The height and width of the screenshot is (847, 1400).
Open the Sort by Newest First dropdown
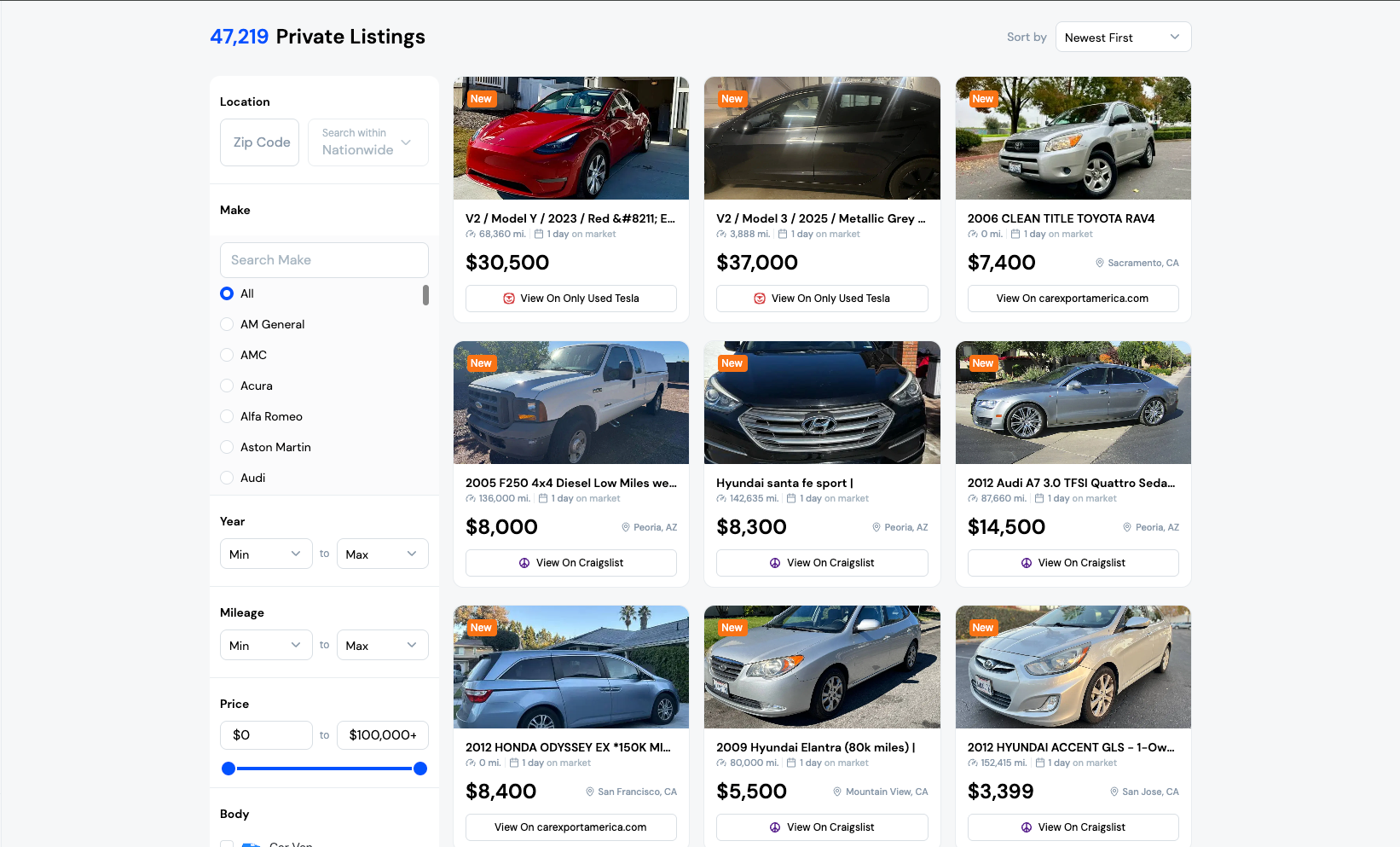coord(1123,38)
